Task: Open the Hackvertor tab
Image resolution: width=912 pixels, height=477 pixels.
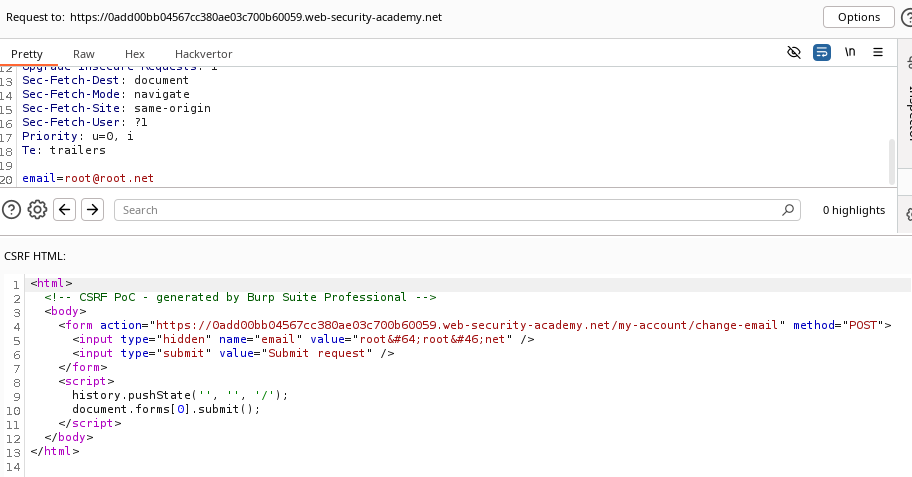Action: [204, 54]
